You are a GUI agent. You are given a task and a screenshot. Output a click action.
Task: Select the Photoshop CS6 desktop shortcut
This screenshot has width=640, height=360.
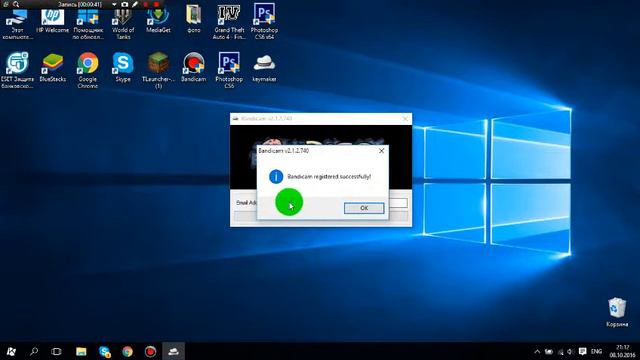pos(229,69)
